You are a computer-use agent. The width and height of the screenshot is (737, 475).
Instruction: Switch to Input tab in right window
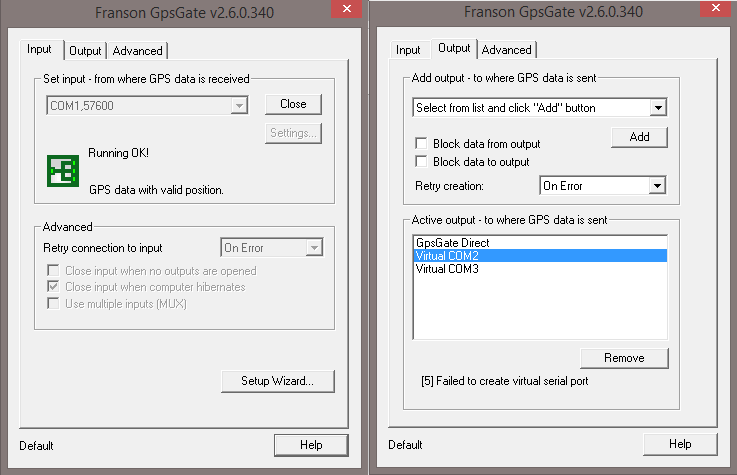click(x=408, y=50)
